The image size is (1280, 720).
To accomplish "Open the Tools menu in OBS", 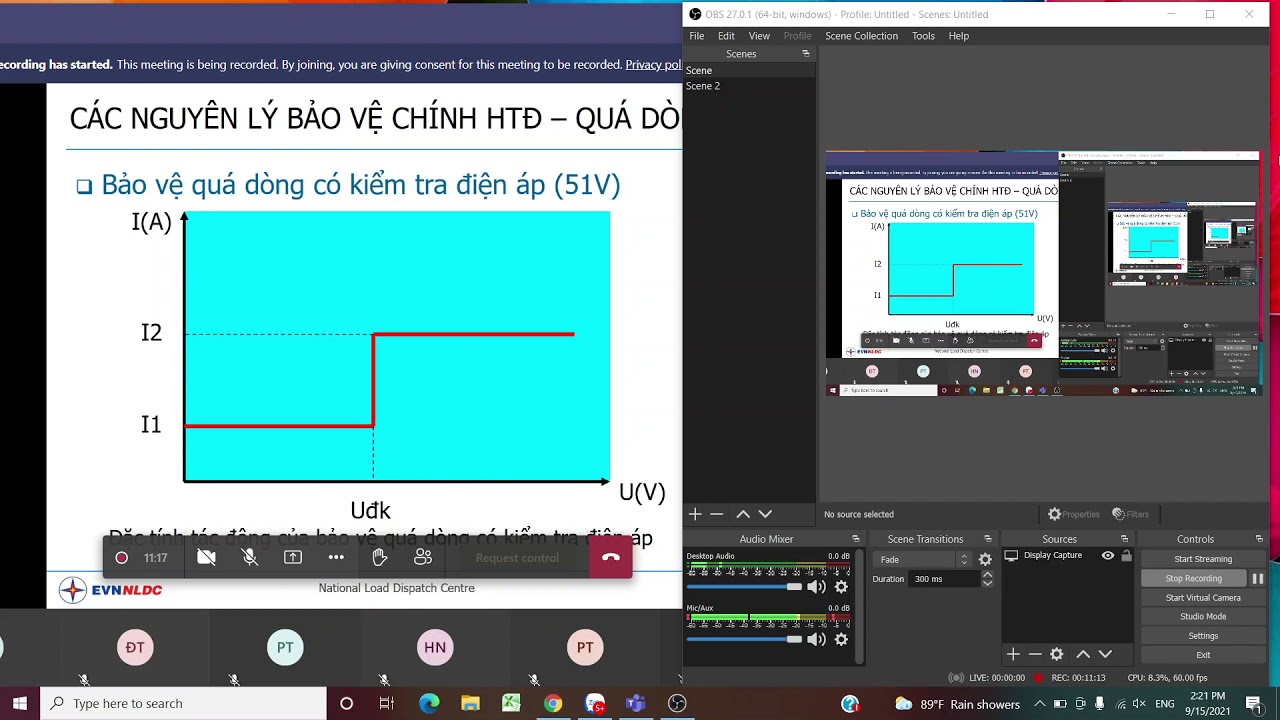I will pyautogui.click(x=923, y=36).
